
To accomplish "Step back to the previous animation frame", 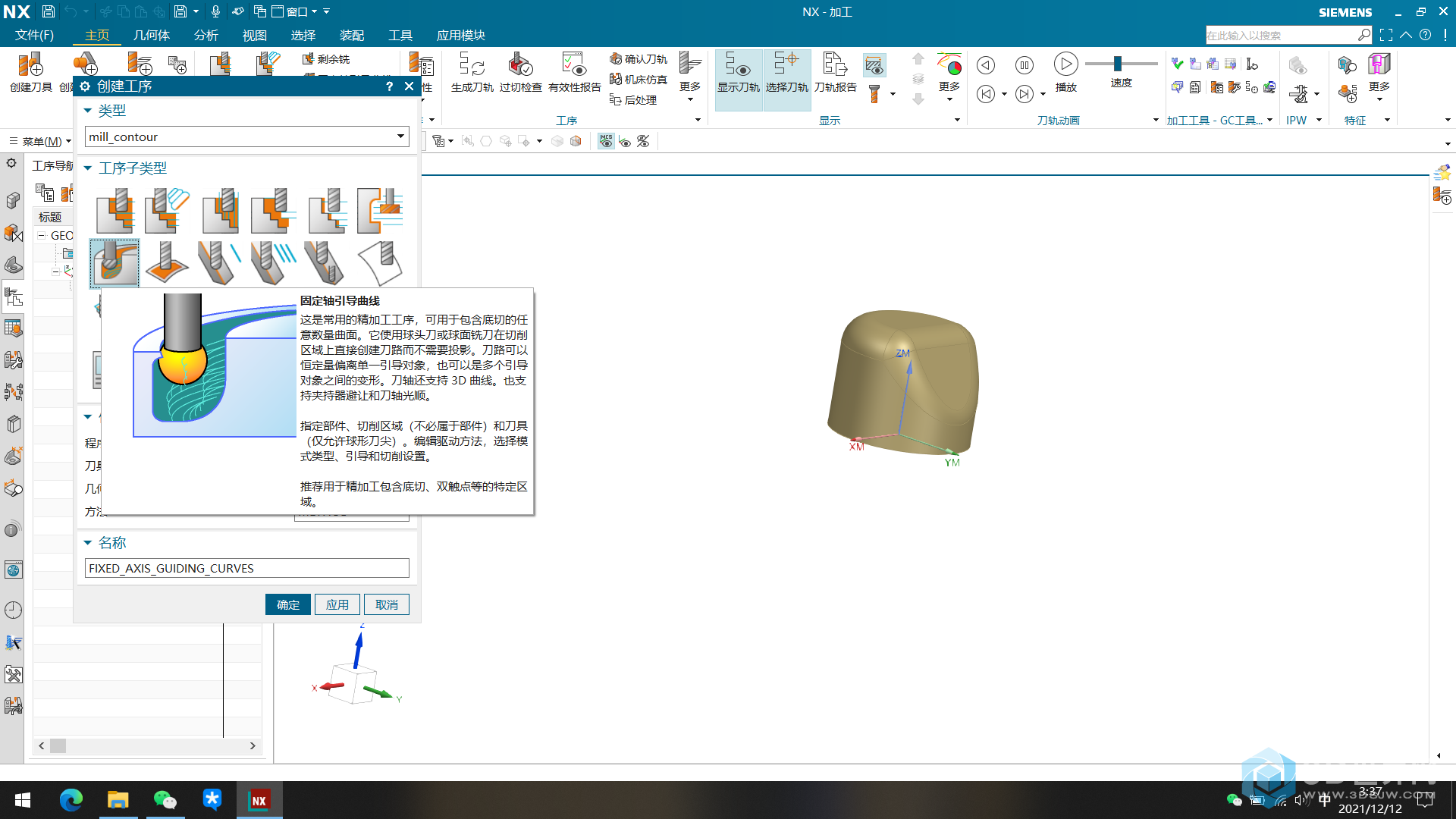I will 986,65.
